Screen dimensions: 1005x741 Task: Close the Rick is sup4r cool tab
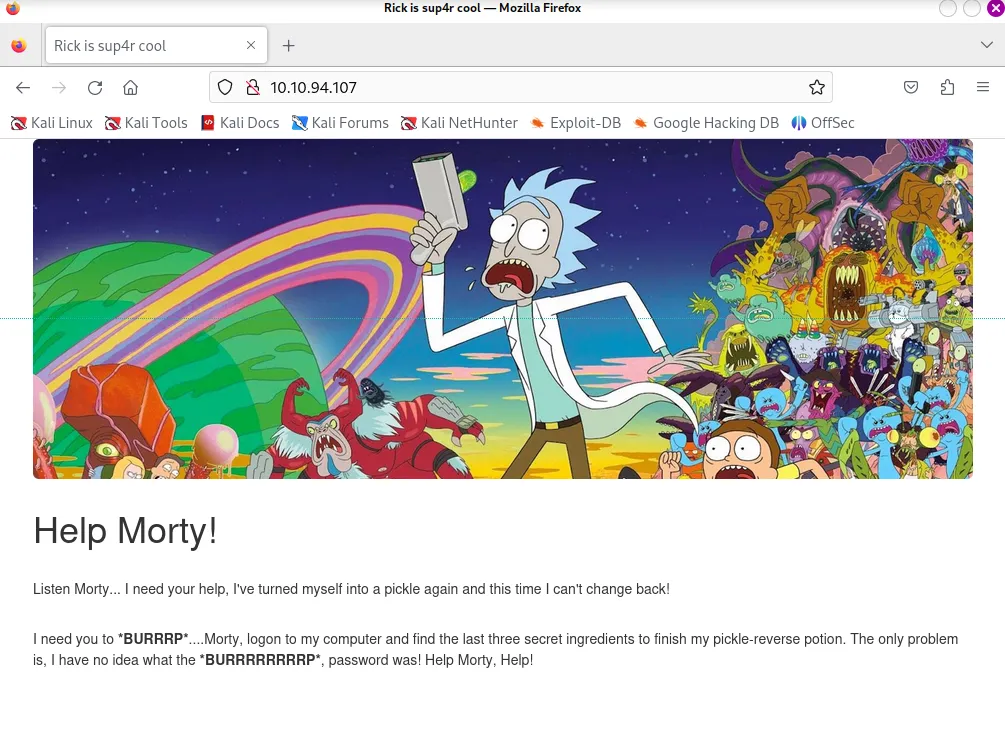251,45
